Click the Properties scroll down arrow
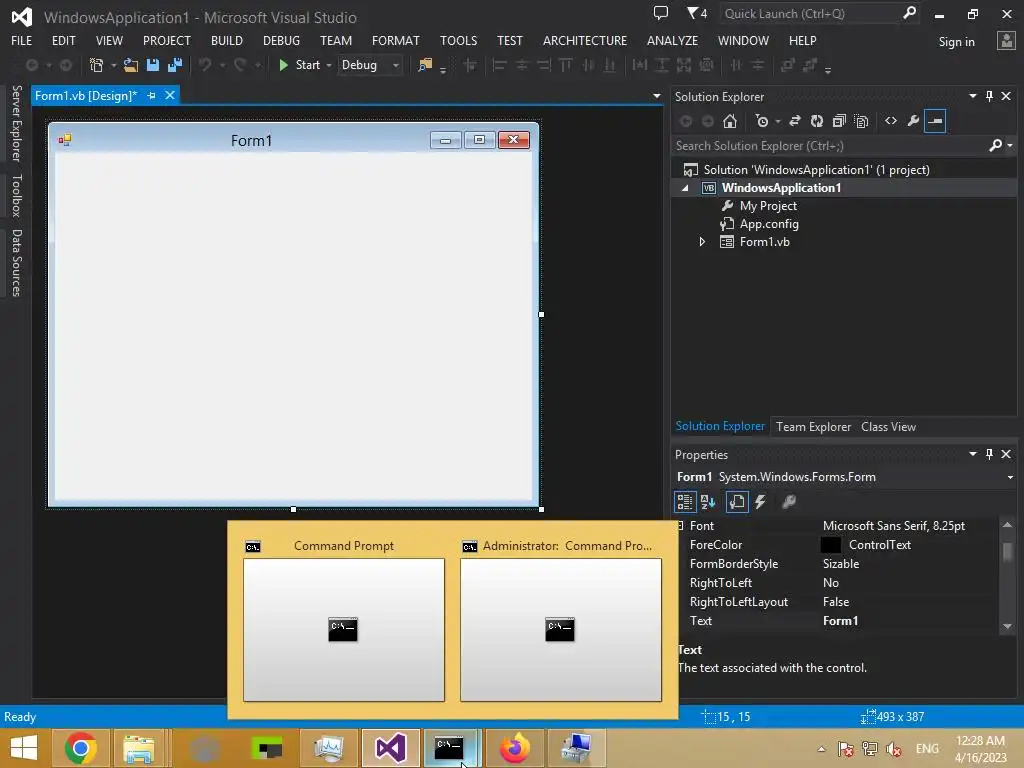 pyautogui.click(x=1007, y=626)
